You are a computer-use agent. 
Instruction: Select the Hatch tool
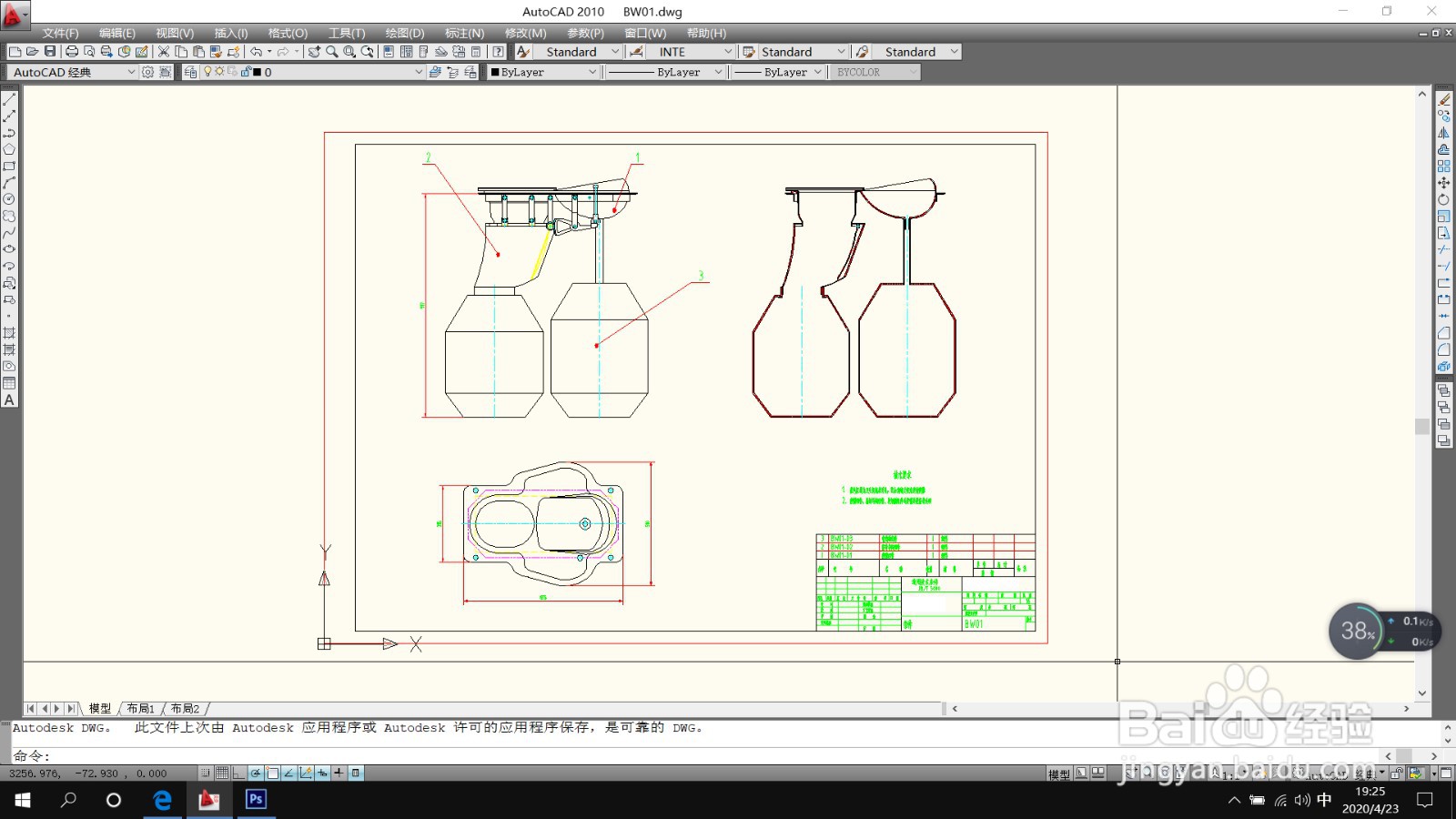pyautogui.click(x=9, y=333)
